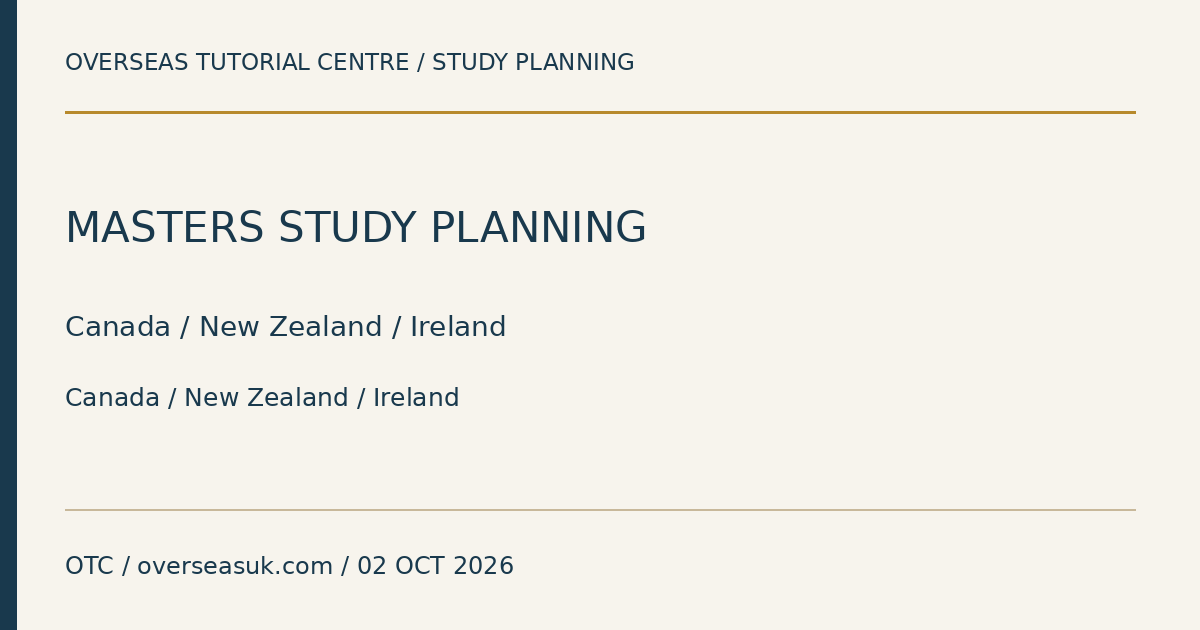This screenshot has width=1200, height=630.
Task: Select the dark navy vertical accent bar
Action: click(x=8, y=315)
